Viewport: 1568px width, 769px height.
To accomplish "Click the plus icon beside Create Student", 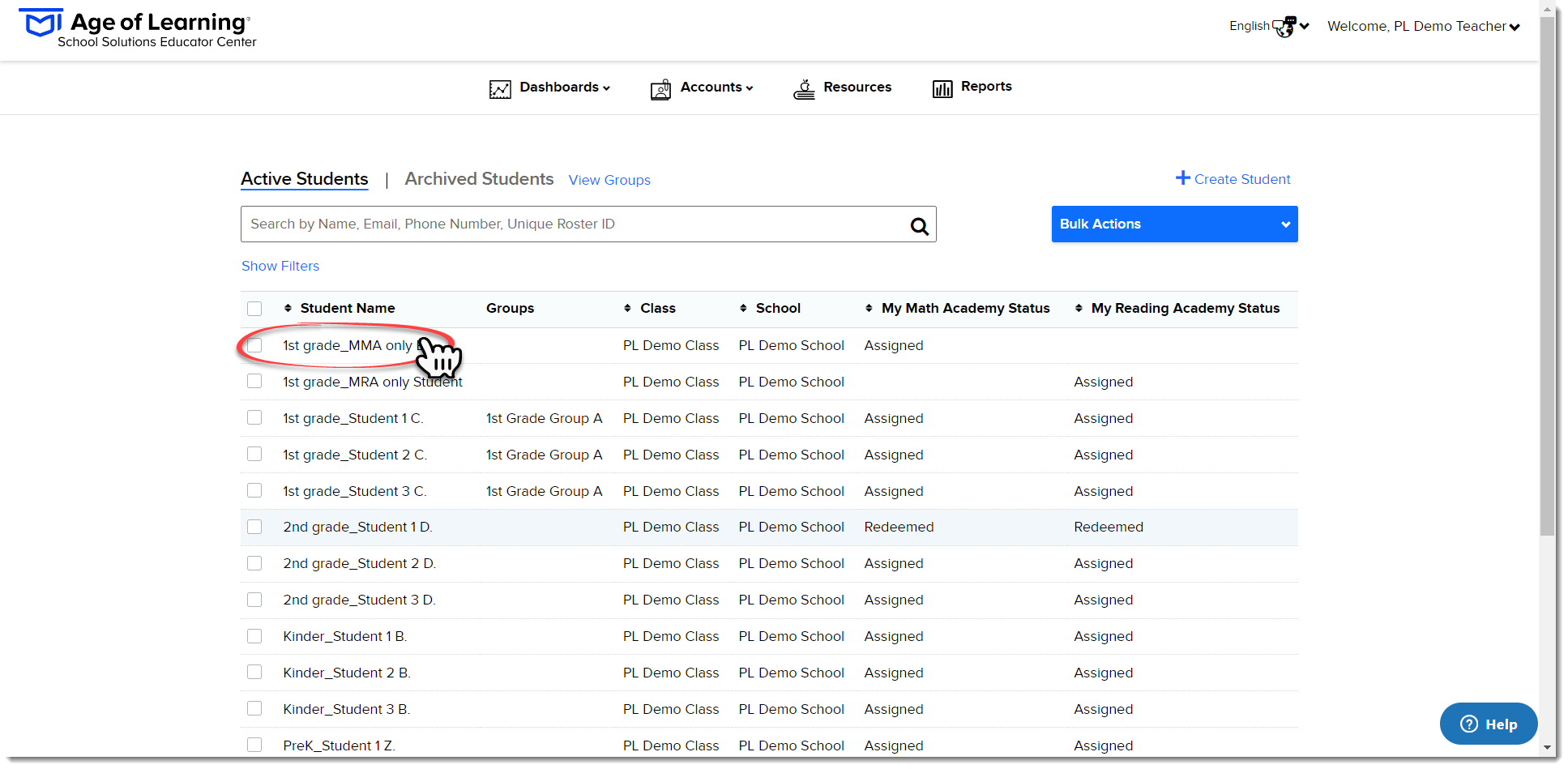I will click(x=1183, y=178).
